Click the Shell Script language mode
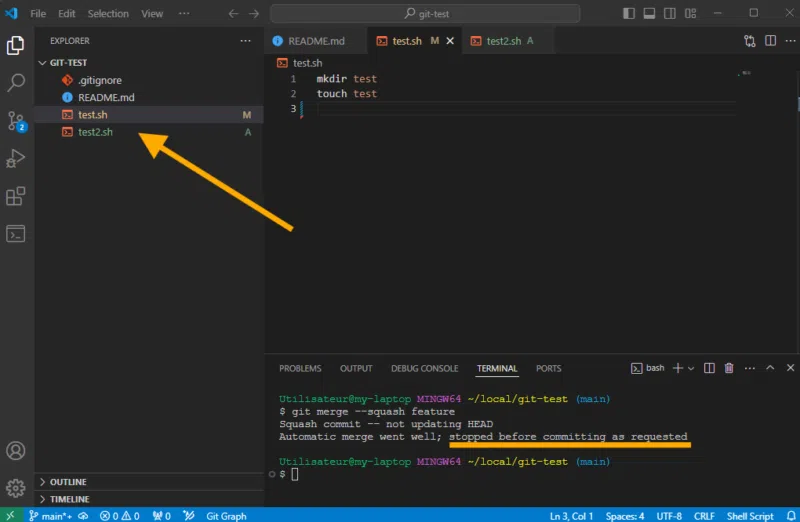Viewport: 800px width, 522px height. [750, 516]
